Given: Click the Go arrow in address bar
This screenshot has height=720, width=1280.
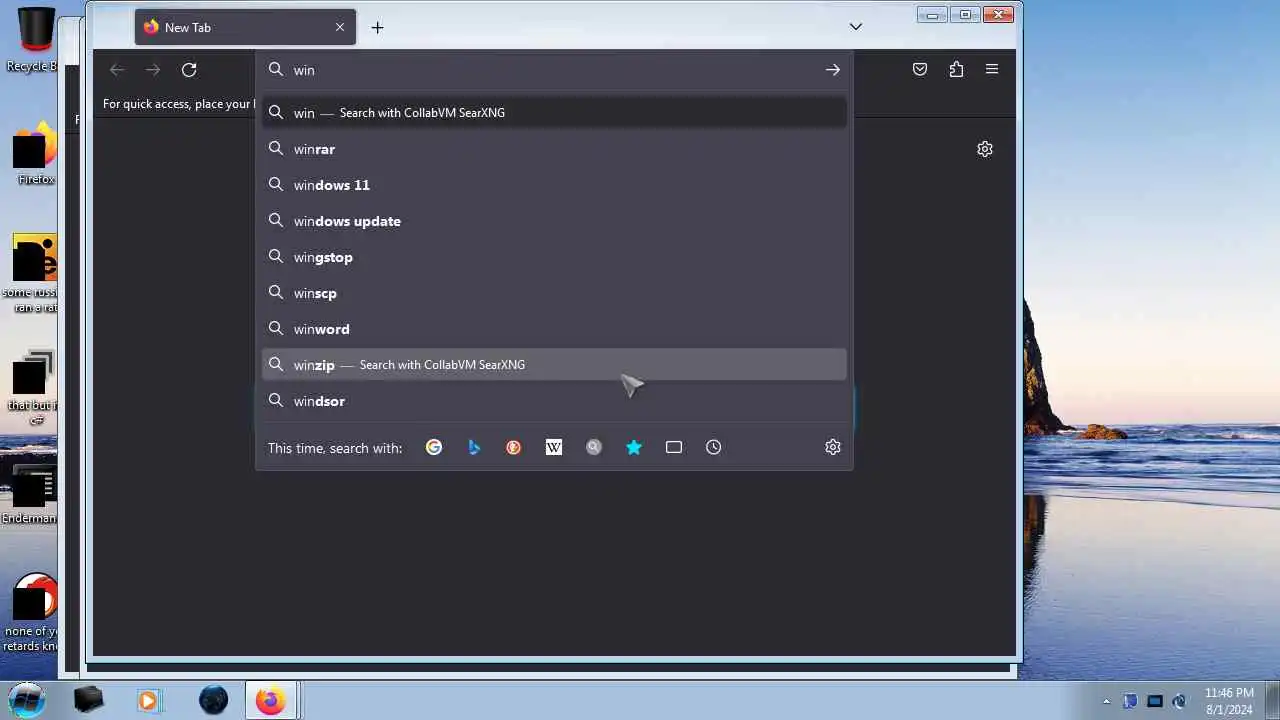Looking at the screenshot, I should pyautogui.click(x=832, y=70).
